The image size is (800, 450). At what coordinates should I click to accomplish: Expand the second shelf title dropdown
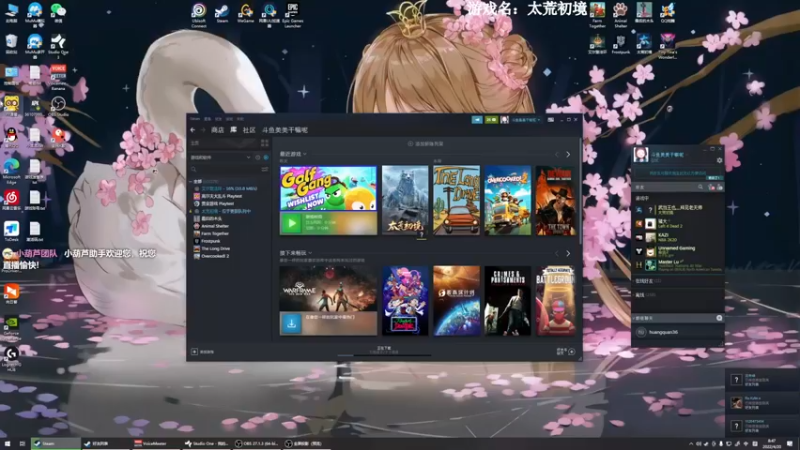coord(295,253)
